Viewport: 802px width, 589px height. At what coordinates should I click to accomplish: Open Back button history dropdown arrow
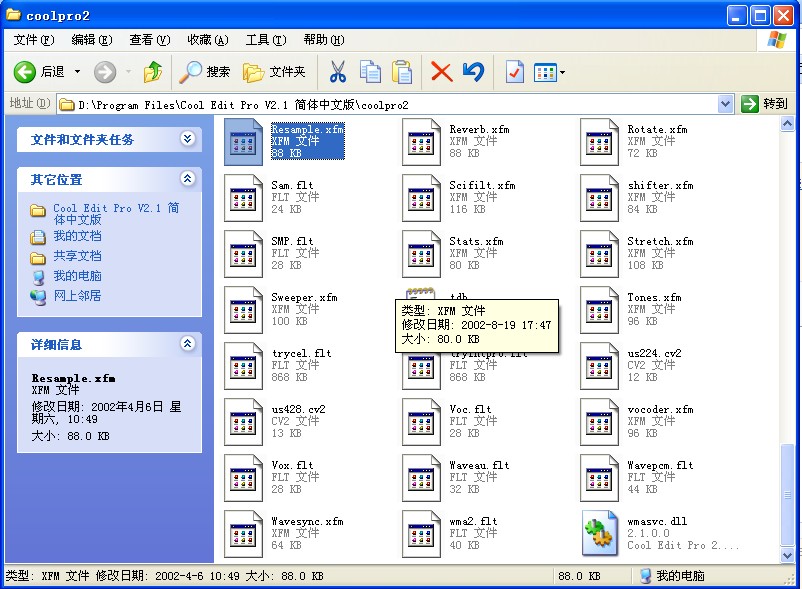pos(77,72)
